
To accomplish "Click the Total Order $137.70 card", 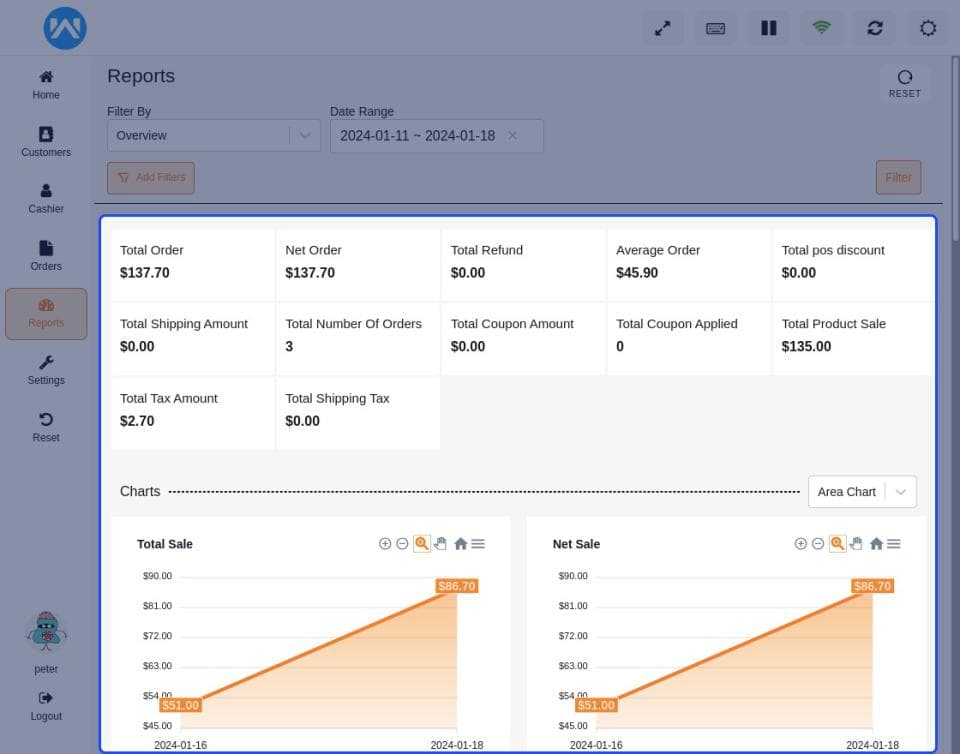I will tap(193, 265).
